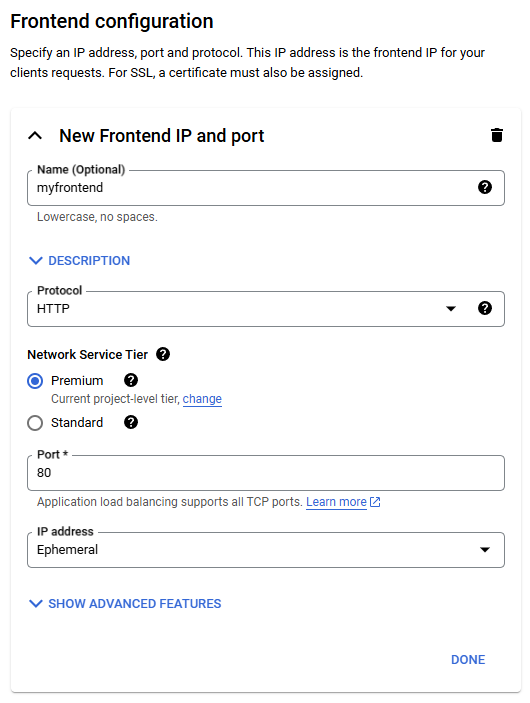This screenshot has height=703, width=530.
Task: Click the external-link icon after Learn more
Action: click(x=375, y=502)
